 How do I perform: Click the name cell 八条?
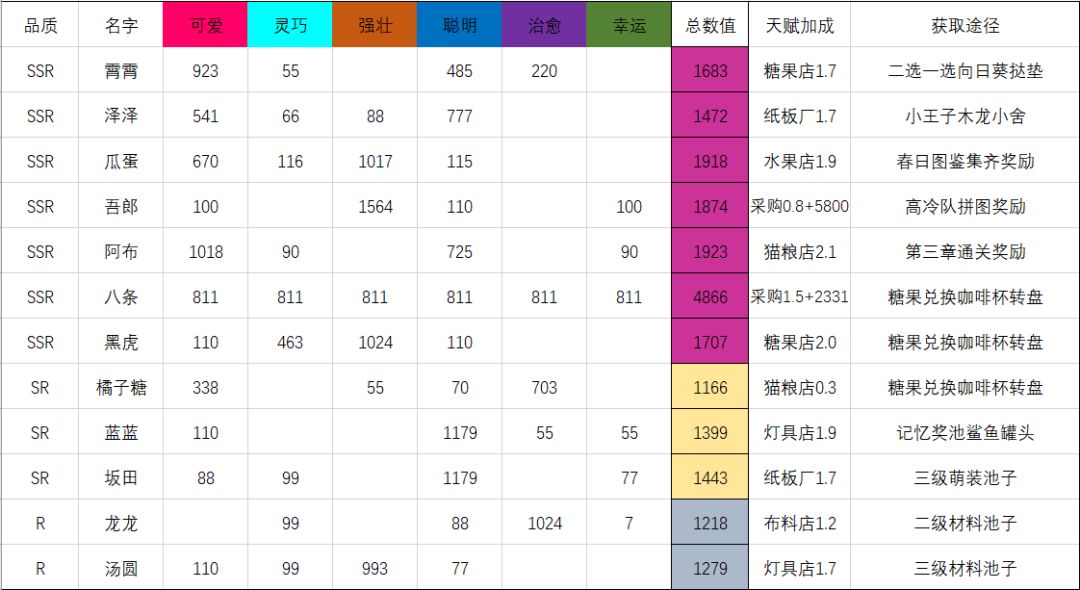[121, 297]
